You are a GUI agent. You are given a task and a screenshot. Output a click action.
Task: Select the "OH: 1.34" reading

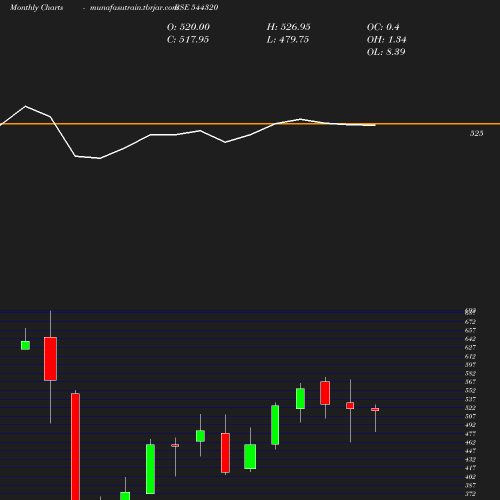point(386,40)
